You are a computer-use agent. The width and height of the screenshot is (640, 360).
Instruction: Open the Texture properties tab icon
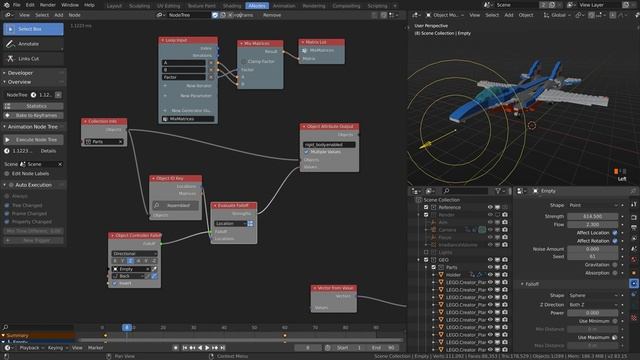point(634,318)
